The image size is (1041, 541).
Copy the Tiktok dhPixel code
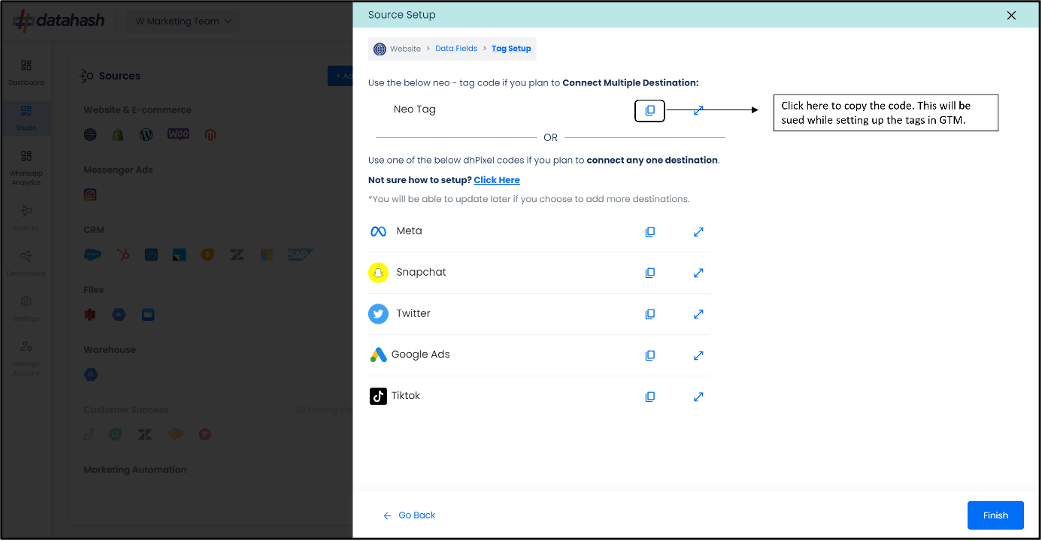pos(650,396)
